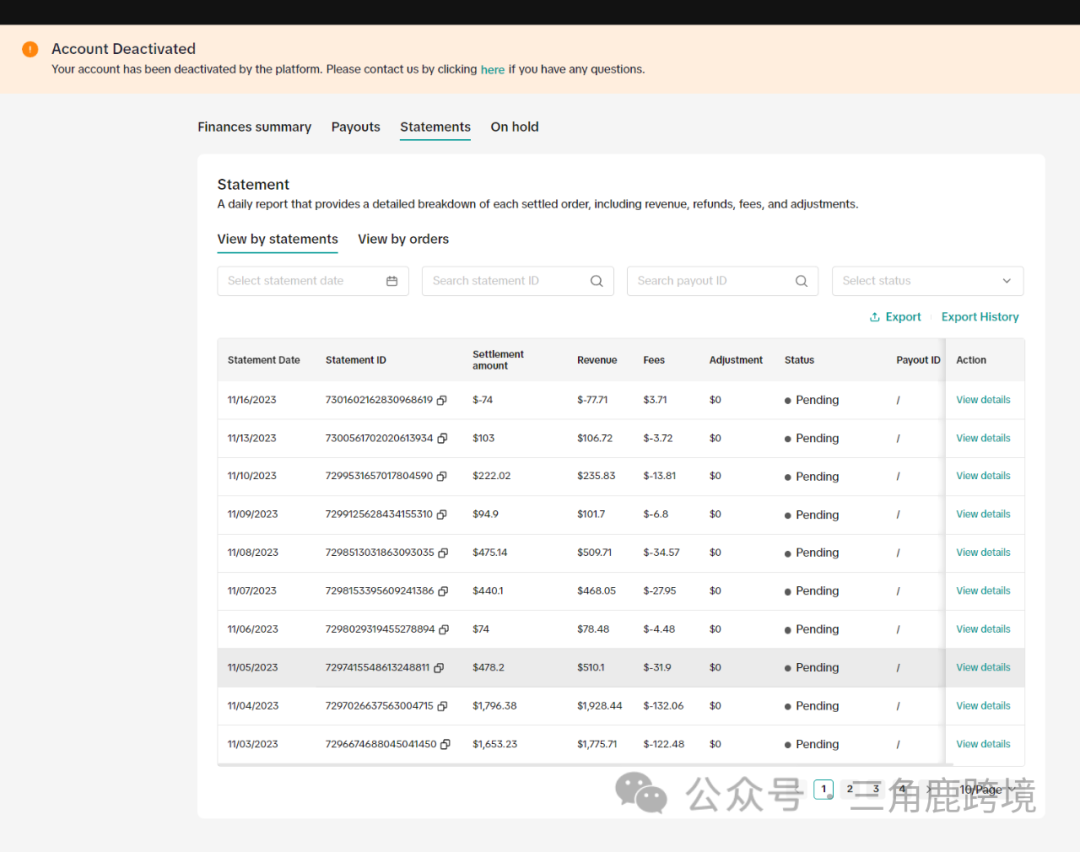Click fees value $-132.06
The height and width of the screenshot is (852, 1080).
point(663,706)
